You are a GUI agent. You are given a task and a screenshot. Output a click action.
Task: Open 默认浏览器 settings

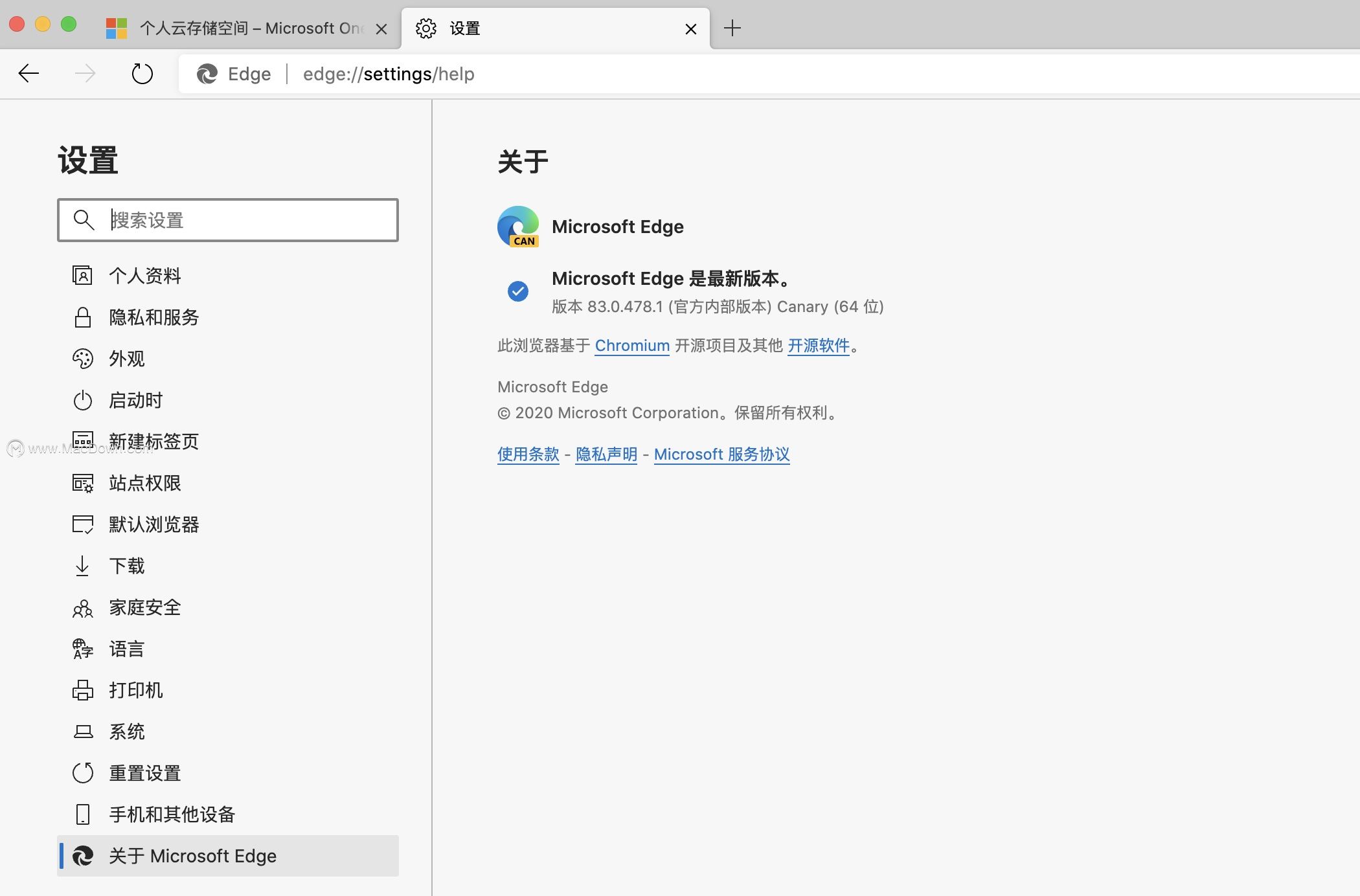(x=228, y=524)
